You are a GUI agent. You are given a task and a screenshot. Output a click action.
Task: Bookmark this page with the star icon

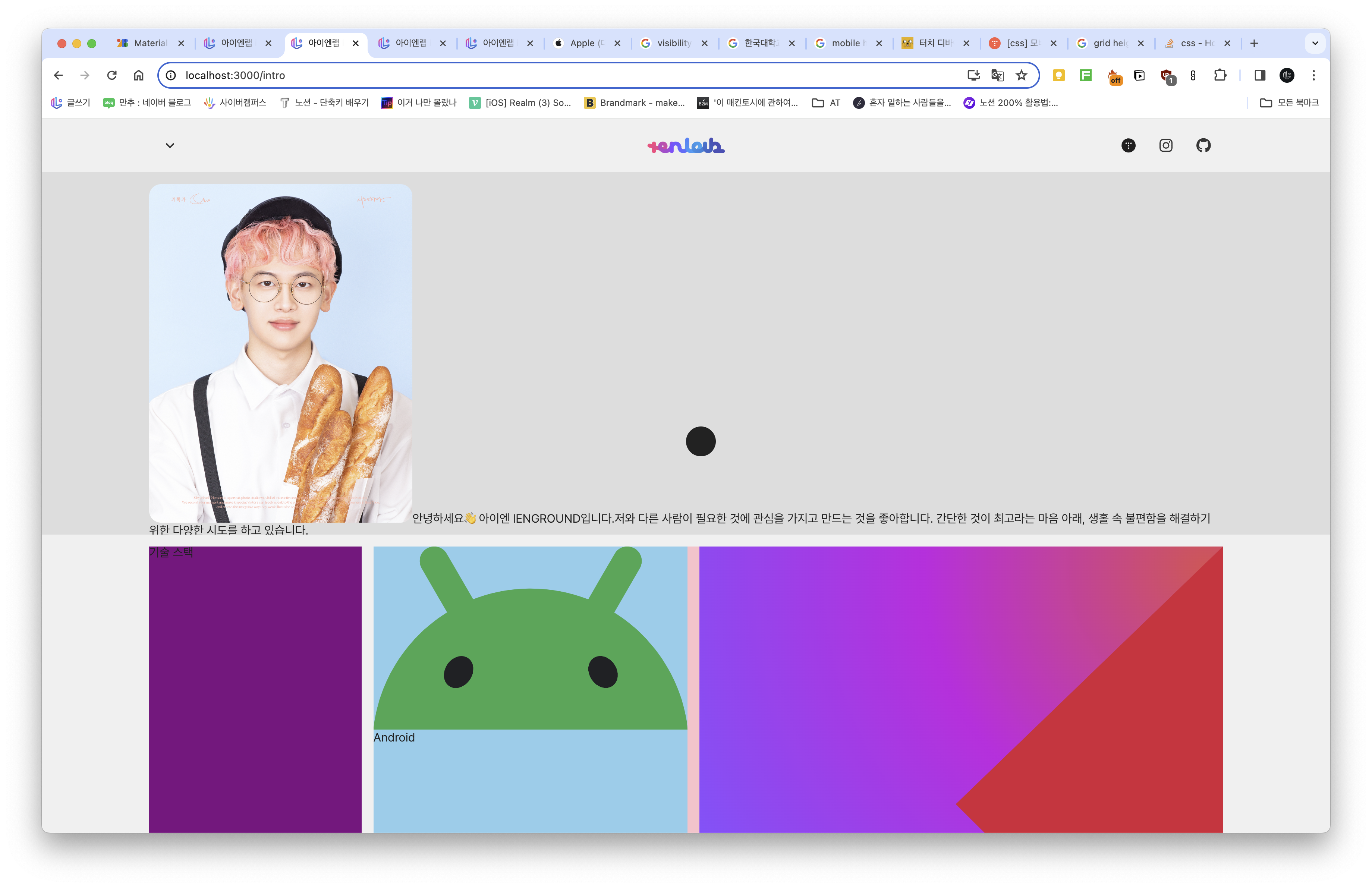[1022, 75]
